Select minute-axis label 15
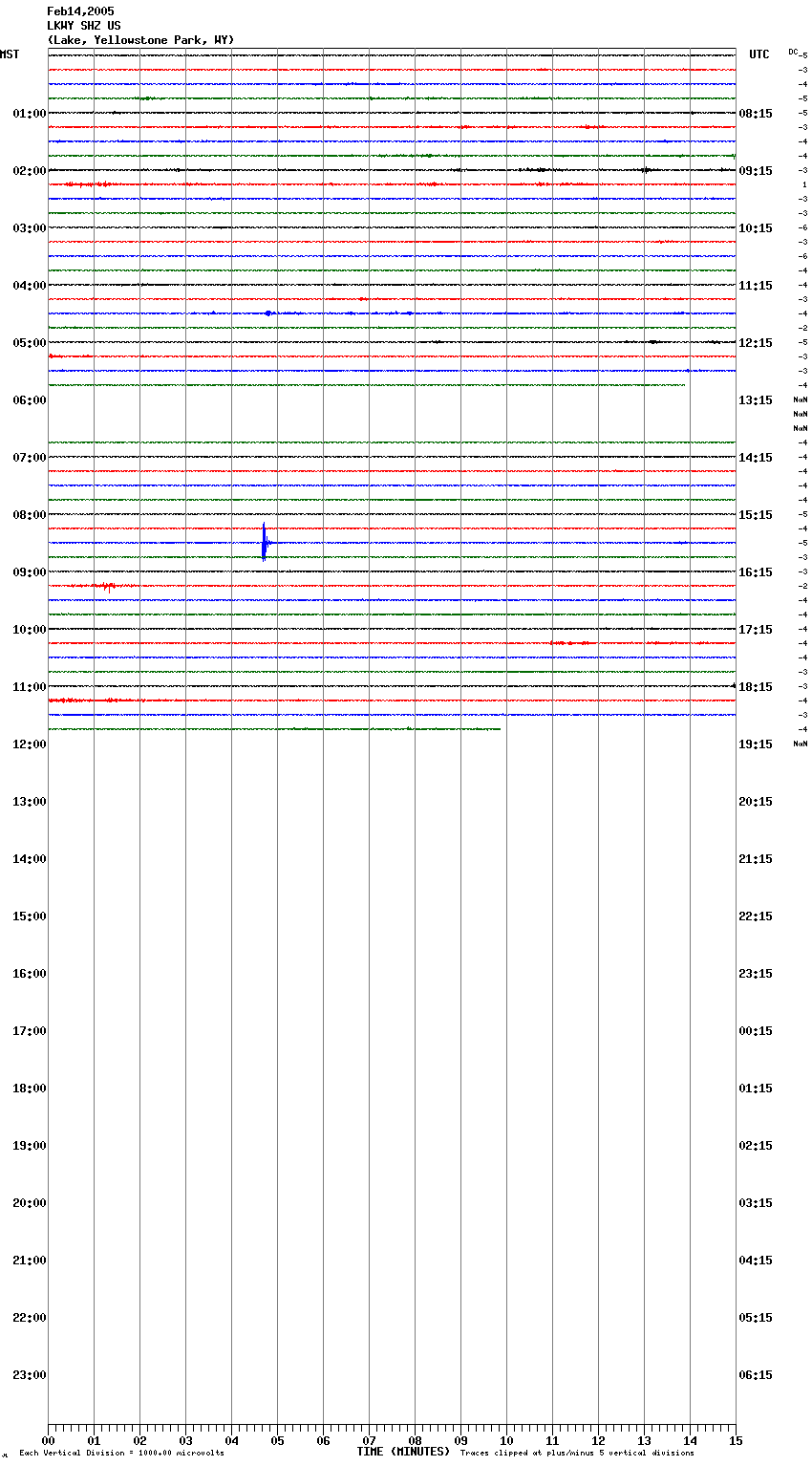This screenshot has width=812, height=1466. coord(736,1441)
